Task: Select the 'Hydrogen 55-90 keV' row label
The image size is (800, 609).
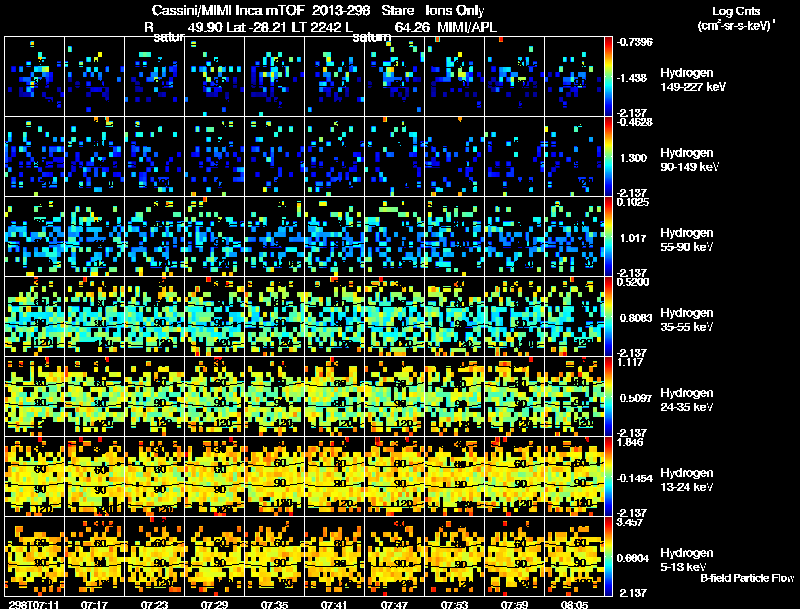Action: (687, 240)
